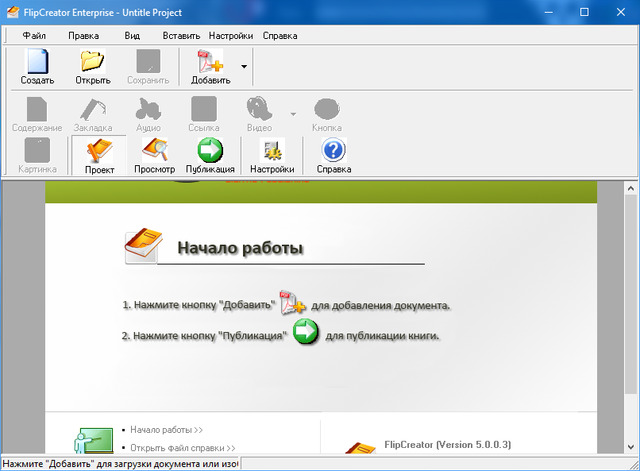Click the Add document icon in step 1
The image size is (640, 471).
pos(291,301)
